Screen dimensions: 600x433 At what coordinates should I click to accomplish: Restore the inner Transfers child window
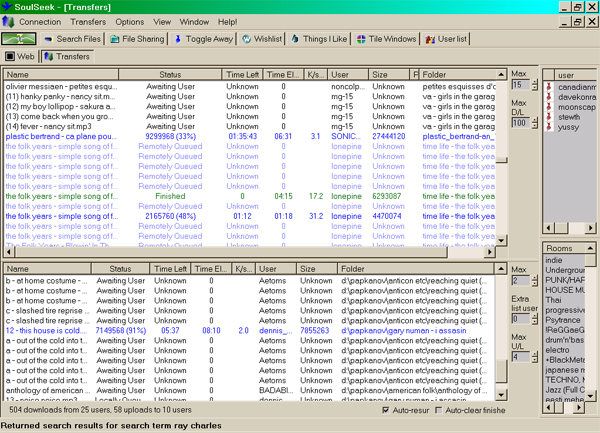point(577,22)
